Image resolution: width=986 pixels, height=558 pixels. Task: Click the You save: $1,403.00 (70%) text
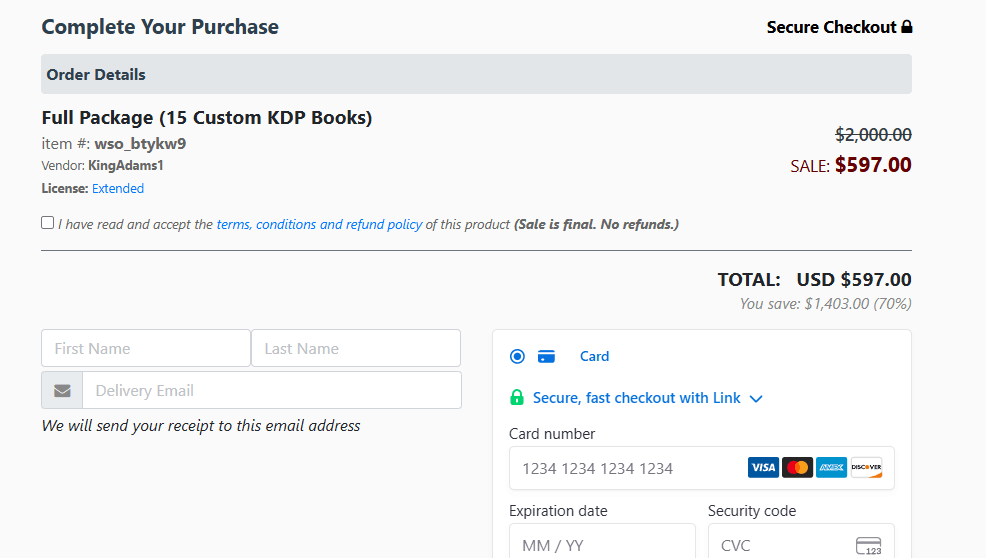tap(826, 304)
